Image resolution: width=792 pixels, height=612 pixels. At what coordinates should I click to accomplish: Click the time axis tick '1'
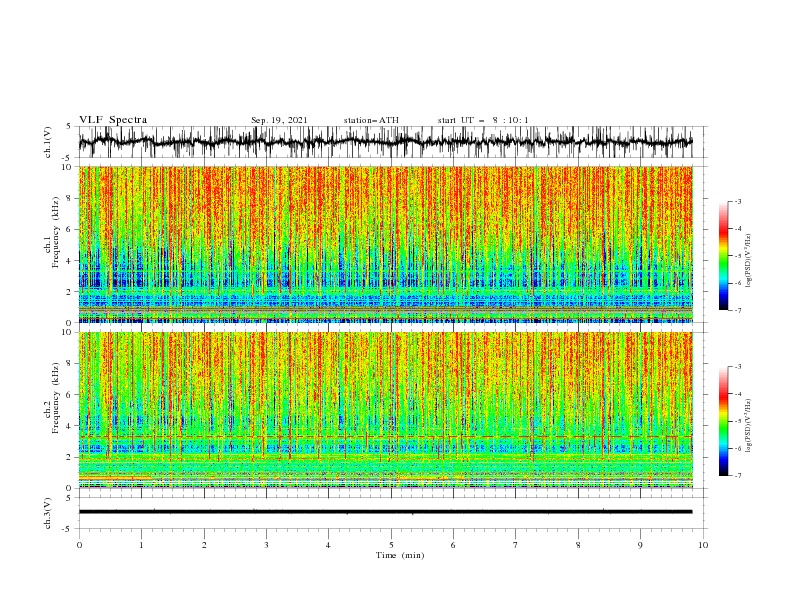click(141, 545)
